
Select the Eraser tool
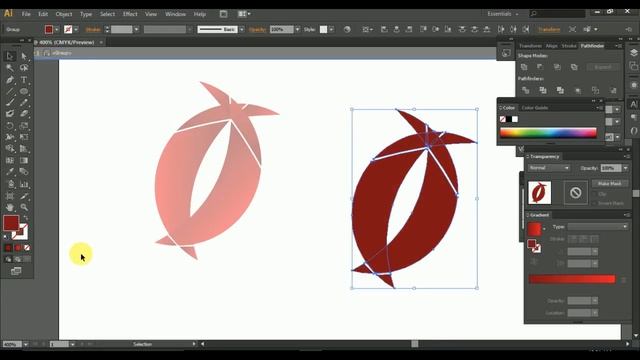pos(24,114)
